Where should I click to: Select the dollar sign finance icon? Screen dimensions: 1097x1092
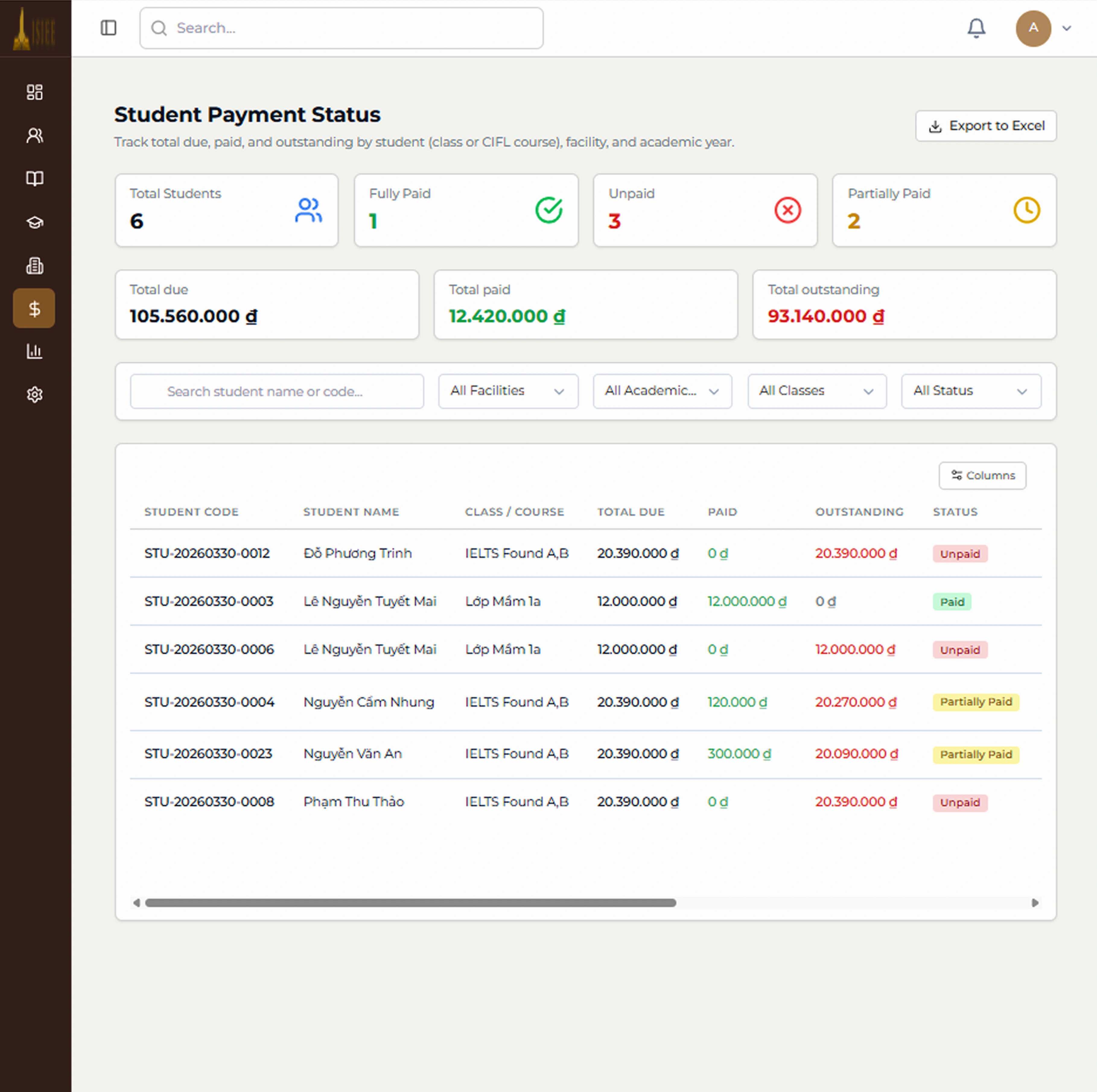tap(34, 308)
